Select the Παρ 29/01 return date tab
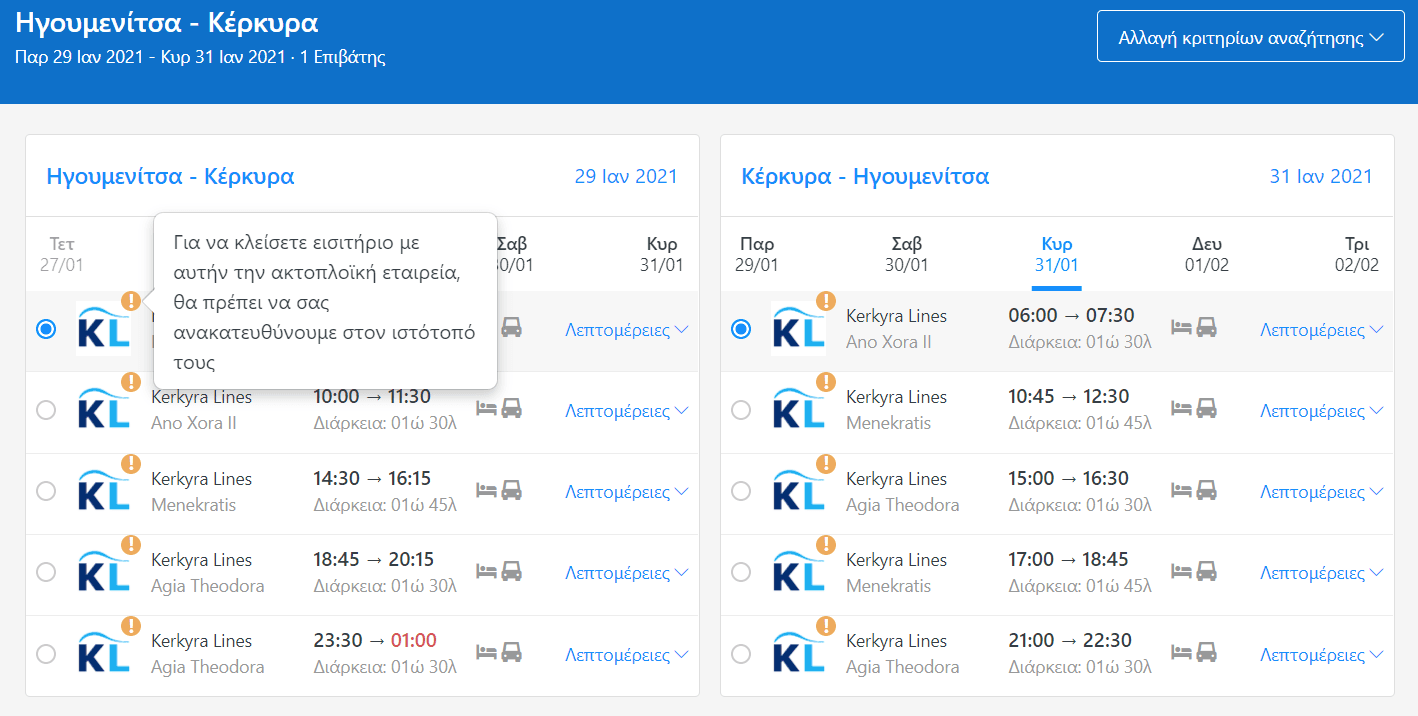 [756, 255]
